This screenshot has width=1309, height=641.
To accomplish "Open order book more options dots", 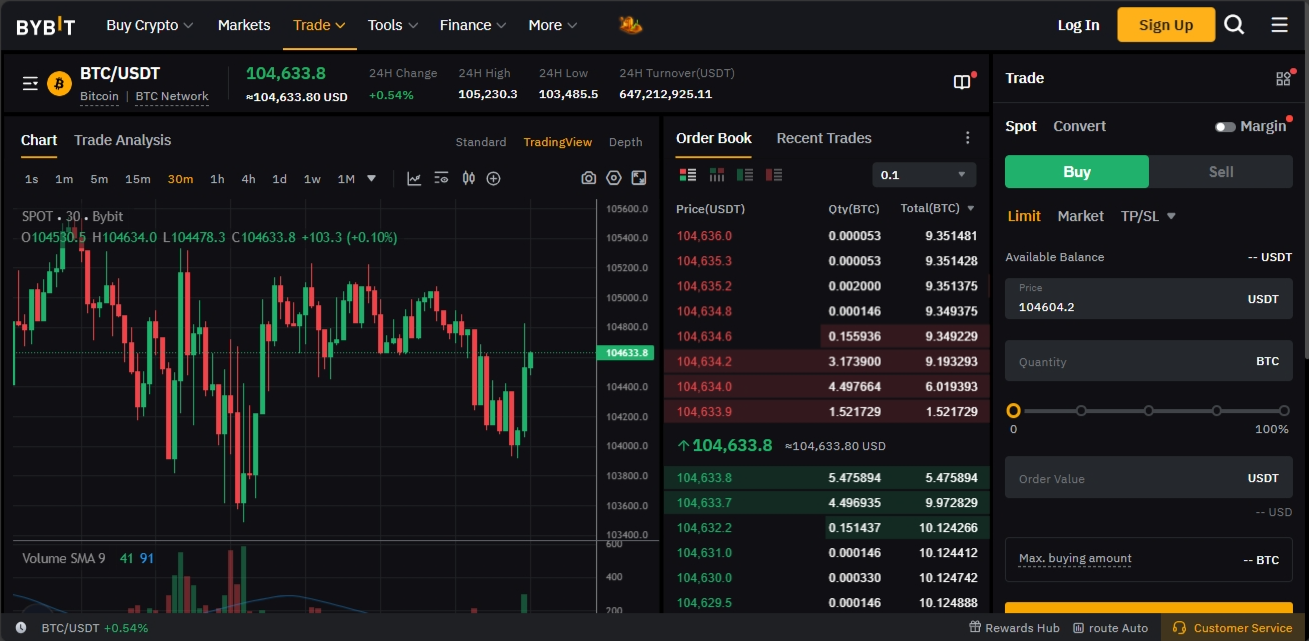I will click(x=967, y=138).
